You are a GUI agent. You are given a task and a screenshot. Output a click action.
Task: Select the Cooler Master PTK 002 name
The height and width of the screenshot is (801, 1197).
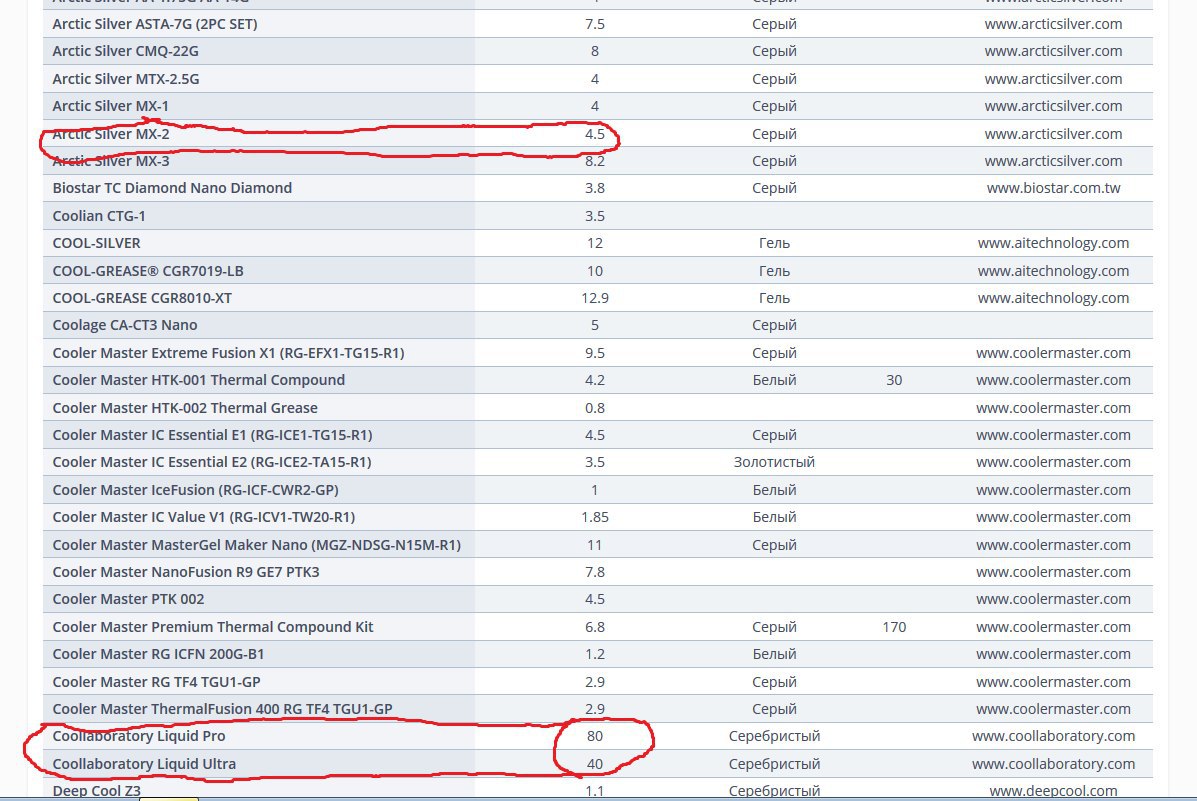click(128, 599)
